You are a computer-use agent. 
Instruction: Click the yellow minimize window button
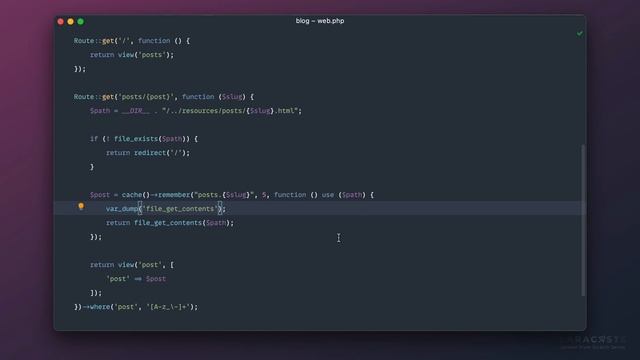[71, 21]
